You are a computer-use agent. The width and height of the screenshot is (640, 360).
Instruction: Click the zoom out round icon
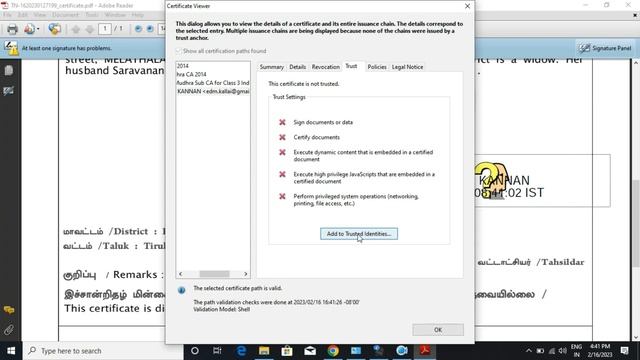pos(138,29)
